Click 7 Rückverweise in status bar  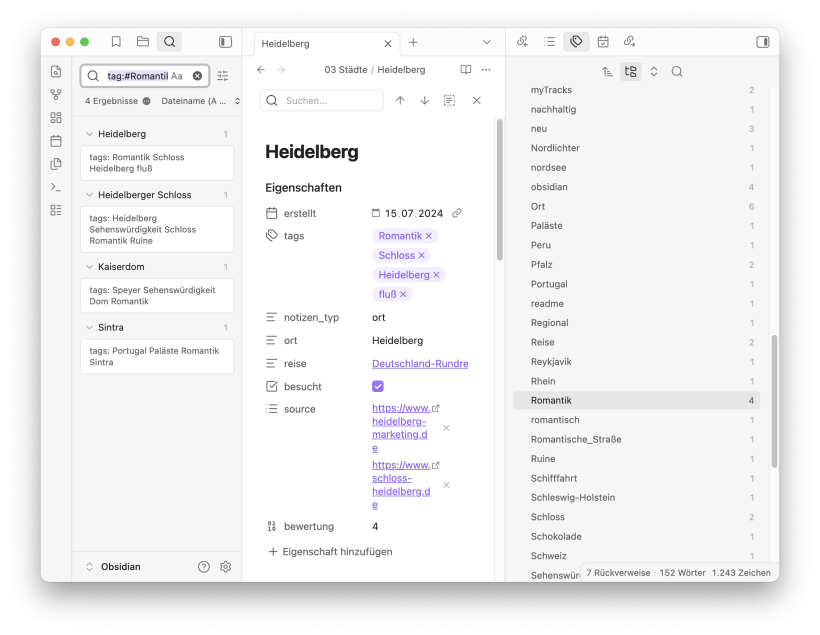(x=618, y=573)
